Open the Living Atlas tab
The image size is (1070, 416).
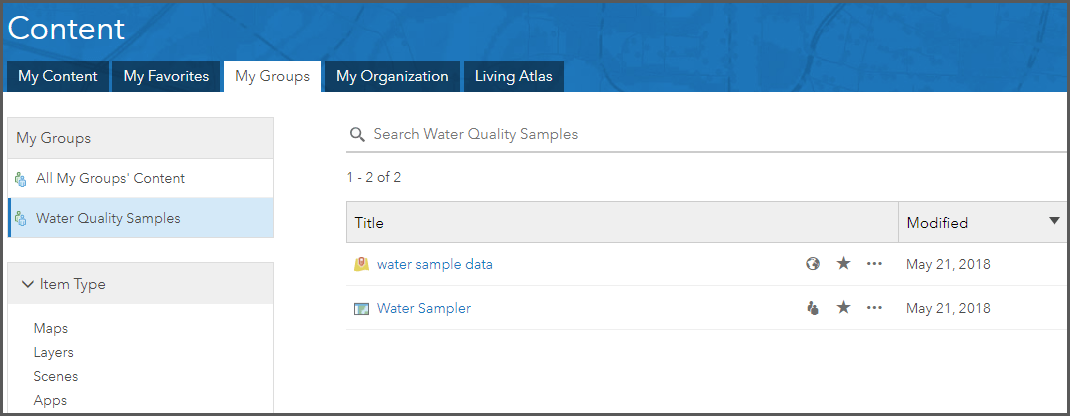point(513,76)
